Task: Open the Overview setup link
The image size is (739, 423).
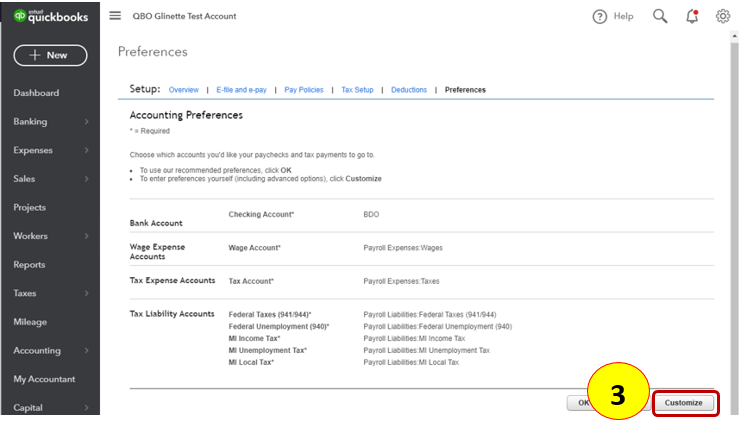Action: (184, 90)
